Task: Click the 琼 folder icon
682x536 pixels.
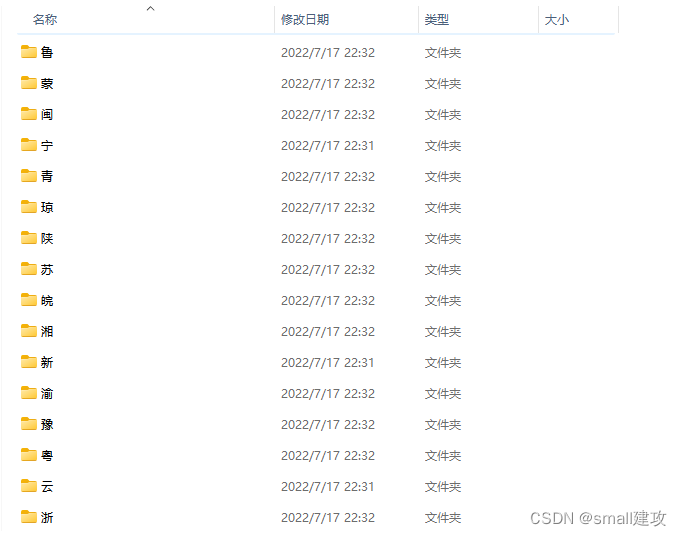Action: (x=29, y=207)
